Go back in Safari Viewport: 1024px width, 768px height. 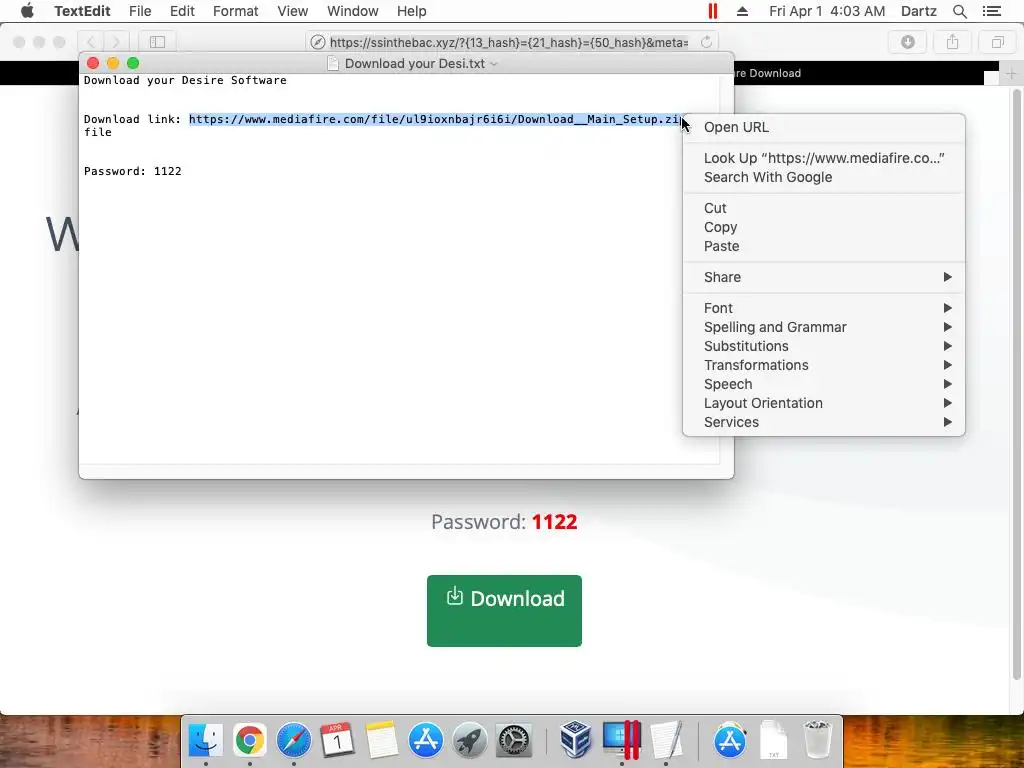(91, 42)
